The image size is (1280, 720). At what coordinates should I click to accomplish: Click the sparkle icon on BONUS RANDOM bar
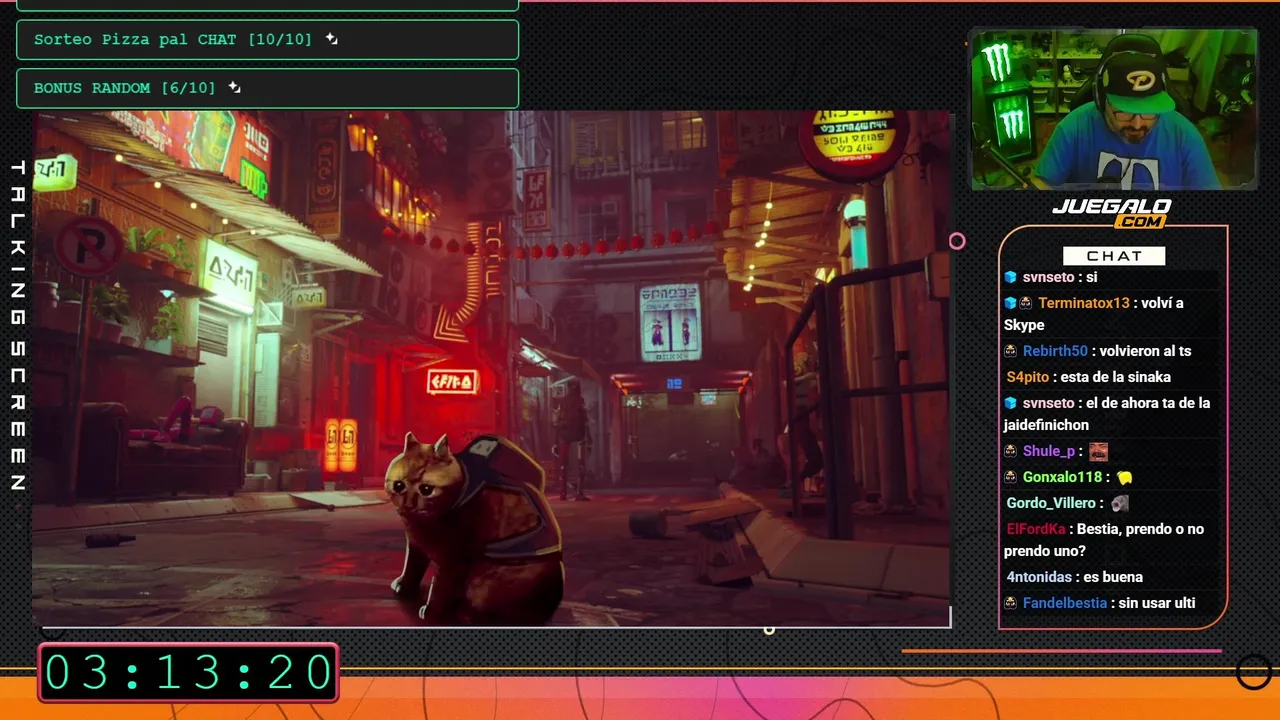[235, 87]
